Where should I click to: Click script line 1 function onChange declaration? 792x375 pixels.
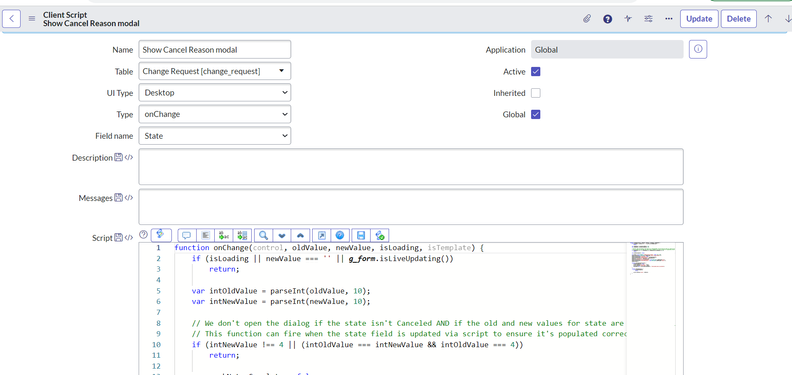[x=329, y=248]
